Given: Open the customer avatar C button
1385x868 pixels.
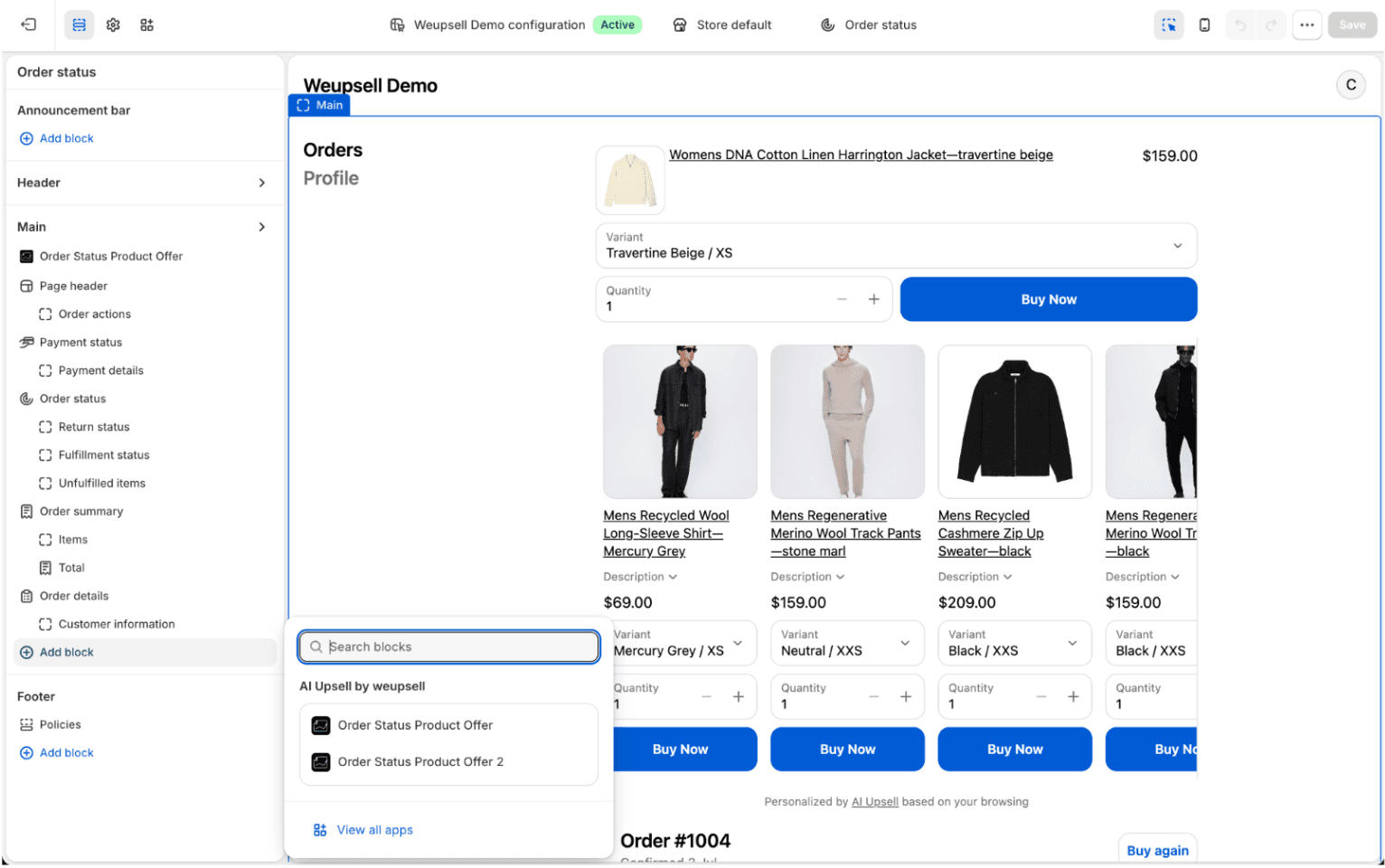Looking at the screenshot, I should point(1351,85).
